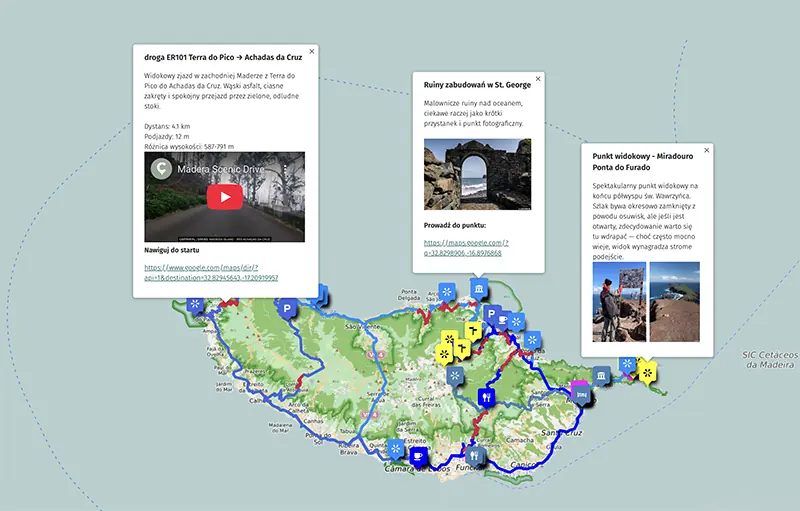Click the 'Punkt widokowy - Miradouro Ponta do Furado' heading
The image size is (800, 511).
pos(643,162)
